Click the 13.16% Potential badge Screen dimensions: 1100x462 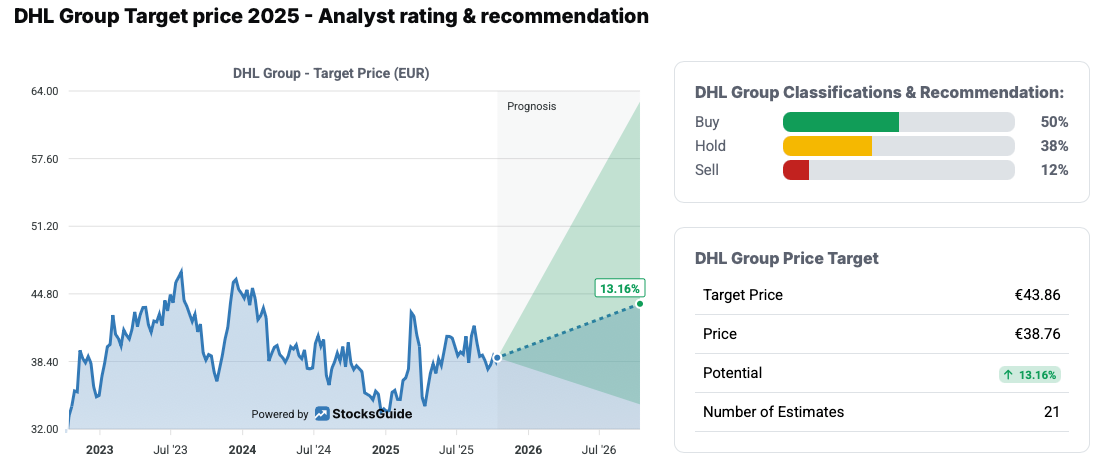pyautogui.click(x=1029, y=374)
